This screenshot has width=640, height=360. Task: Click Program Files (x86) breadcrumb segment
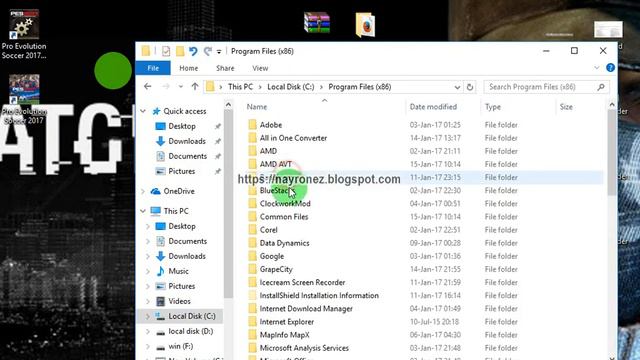(360, 87)
